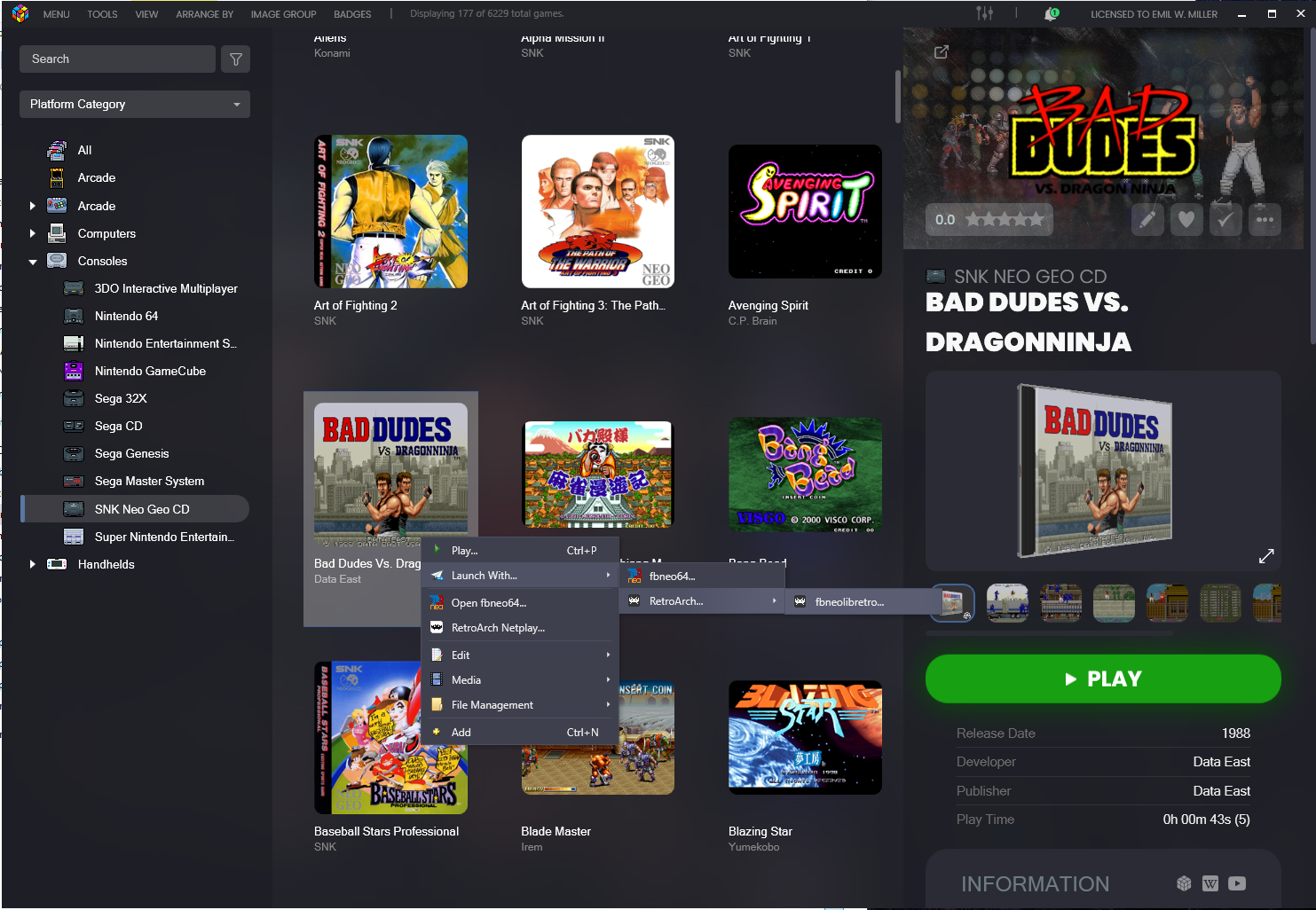The height and width of the screenshot is (910, 1316).
Task: Click the platform icon beside SNK NEO GEO CD heading
Action: [935, 276]
